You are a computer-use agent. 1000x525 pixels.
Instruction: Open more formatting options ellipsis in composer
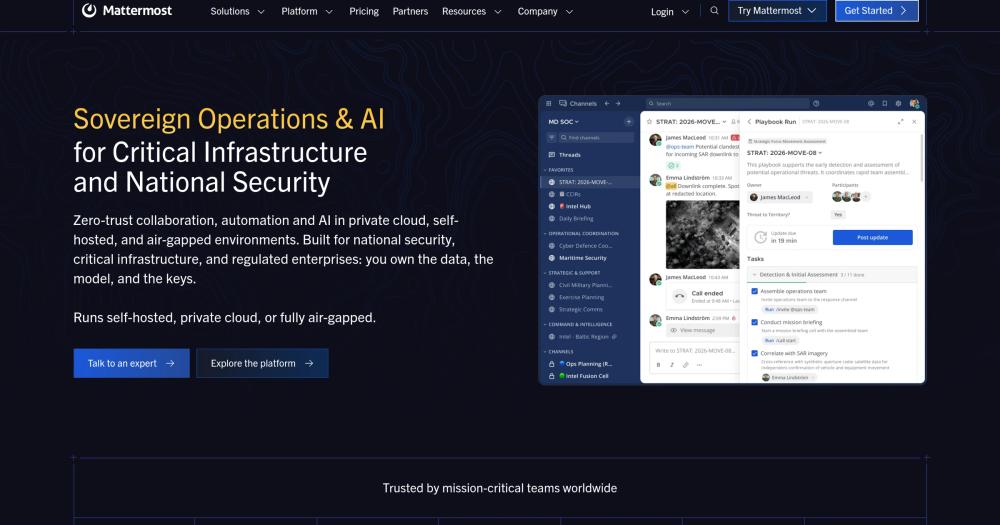(699, 365)
